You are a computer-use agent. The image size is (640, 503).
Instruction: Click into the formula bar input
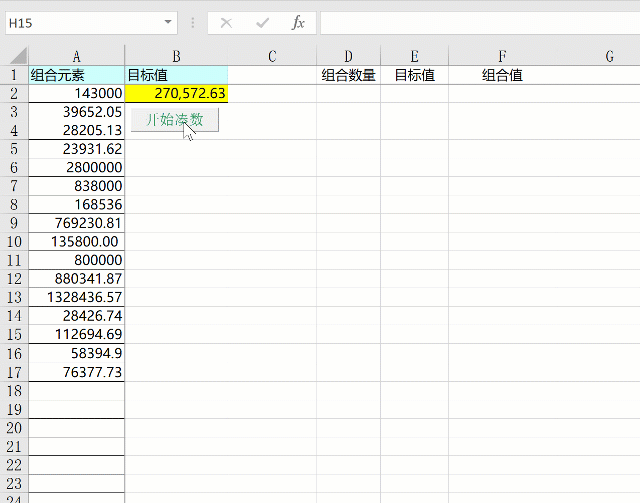pyautogui.click(x=480, y=23)
